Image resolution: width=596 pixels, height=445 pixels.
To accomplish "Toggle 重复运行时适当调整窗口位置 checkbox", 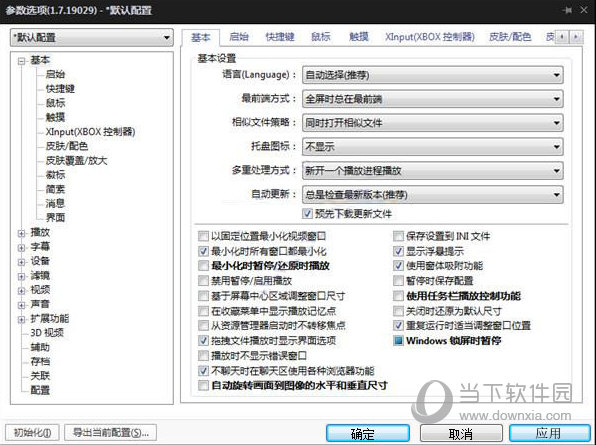I will [x=398, y=325].
